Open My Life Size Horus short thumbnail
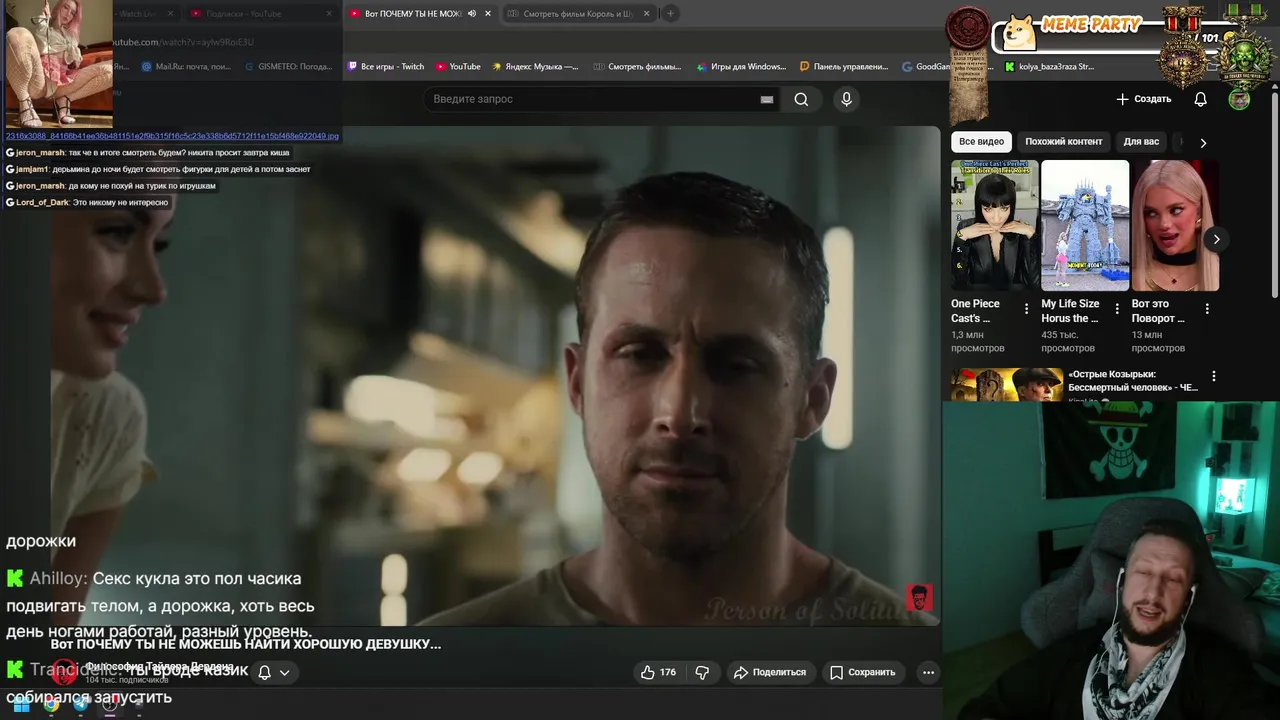 (1085, 226)
